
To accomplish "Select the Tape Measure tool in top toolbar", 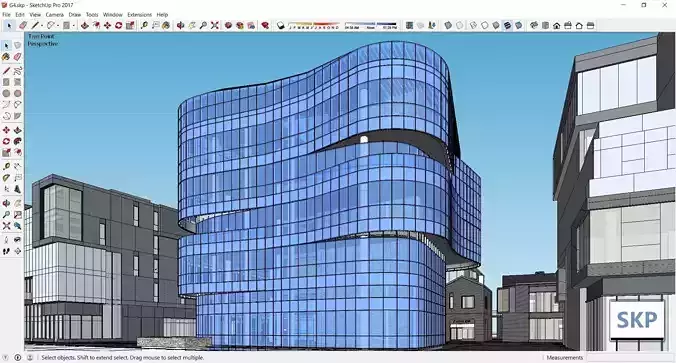I will (x=144, y=26).
